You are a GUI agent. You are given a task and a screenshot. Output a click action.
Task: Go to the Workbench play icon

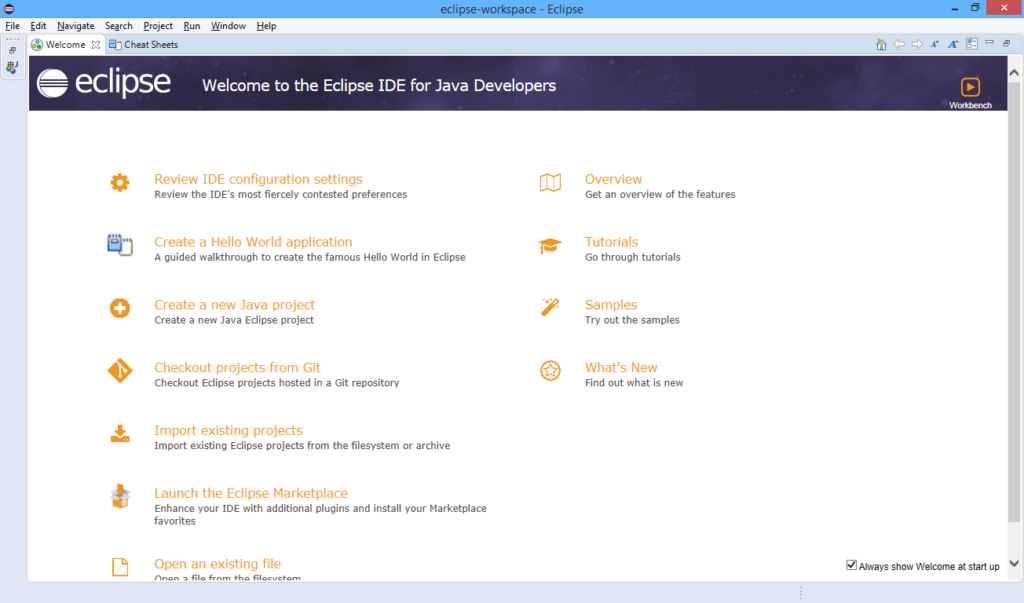point(970,87)
